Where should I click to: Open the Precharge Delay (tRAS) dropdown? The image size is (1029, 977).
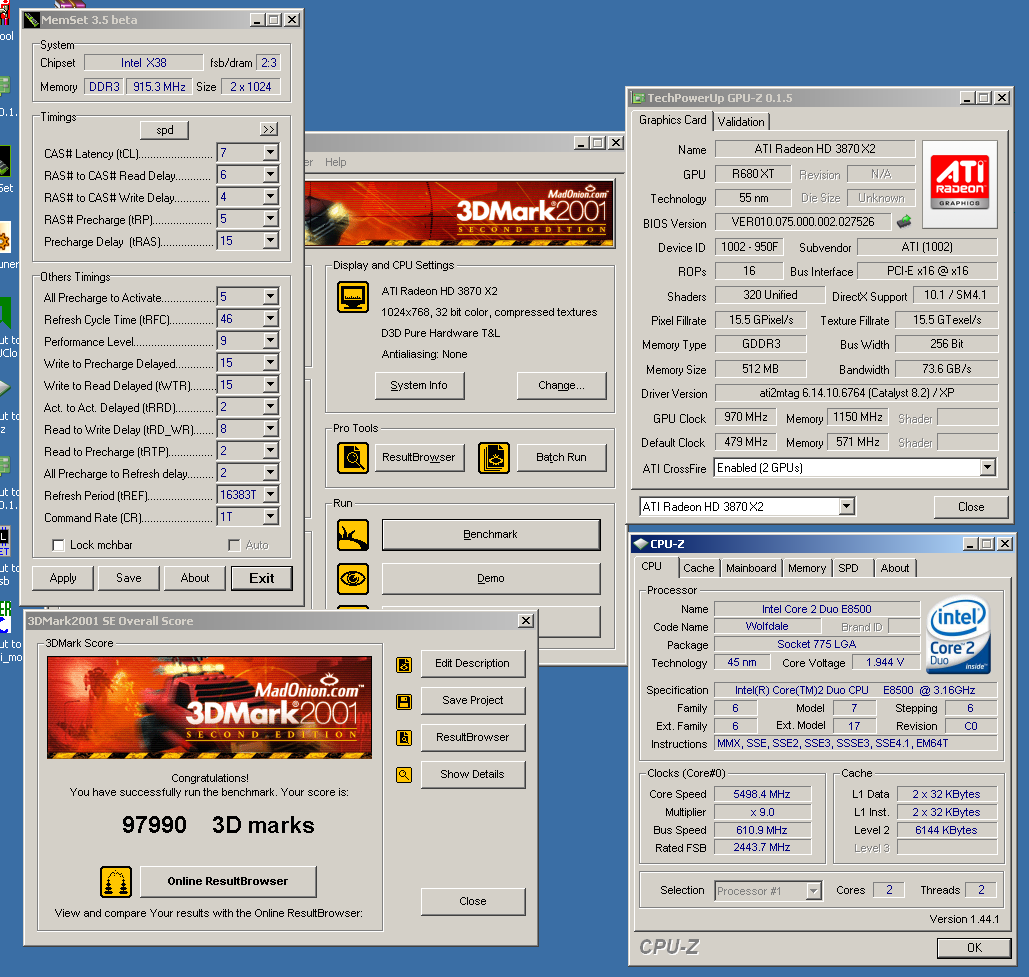(270, 241)
